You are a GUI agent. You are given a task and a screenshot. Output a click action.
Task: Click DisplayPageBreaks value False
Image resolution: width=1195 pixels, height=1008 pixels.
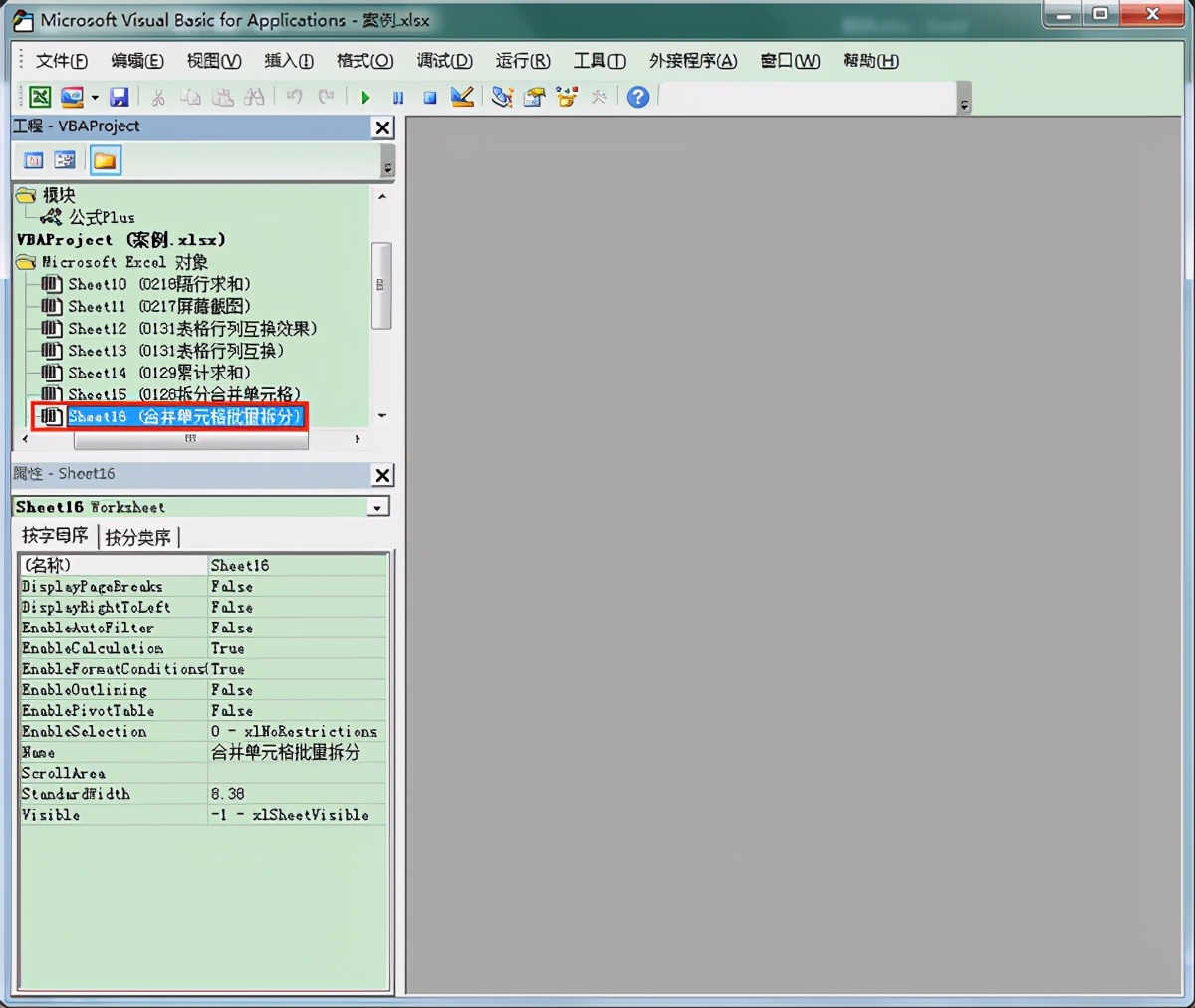point(297,586)
